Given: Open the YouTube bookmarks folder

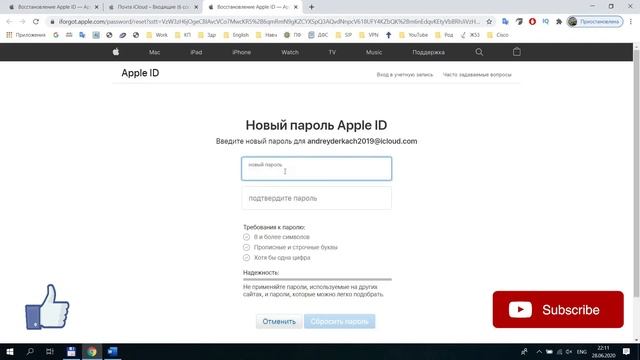Looking at the screenshot, I should coord(413,35).
